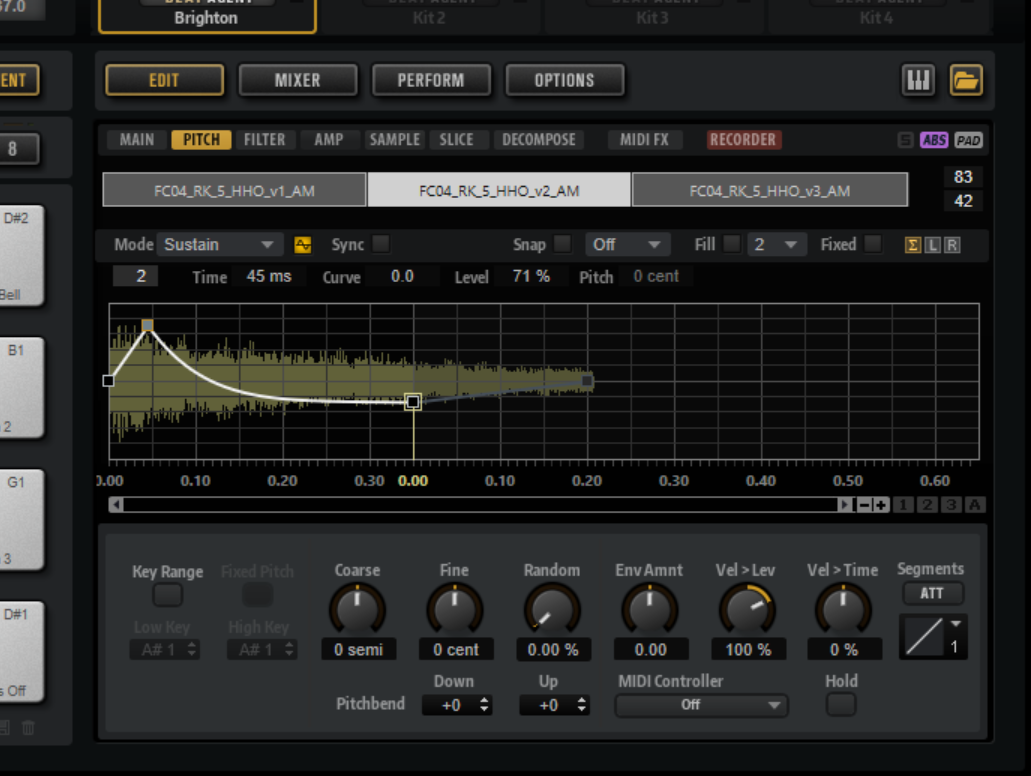The height and width of the screenshot is (776, 1031).
Task: Enable the Sync checkbox
Action: click(x=381, y=244)
